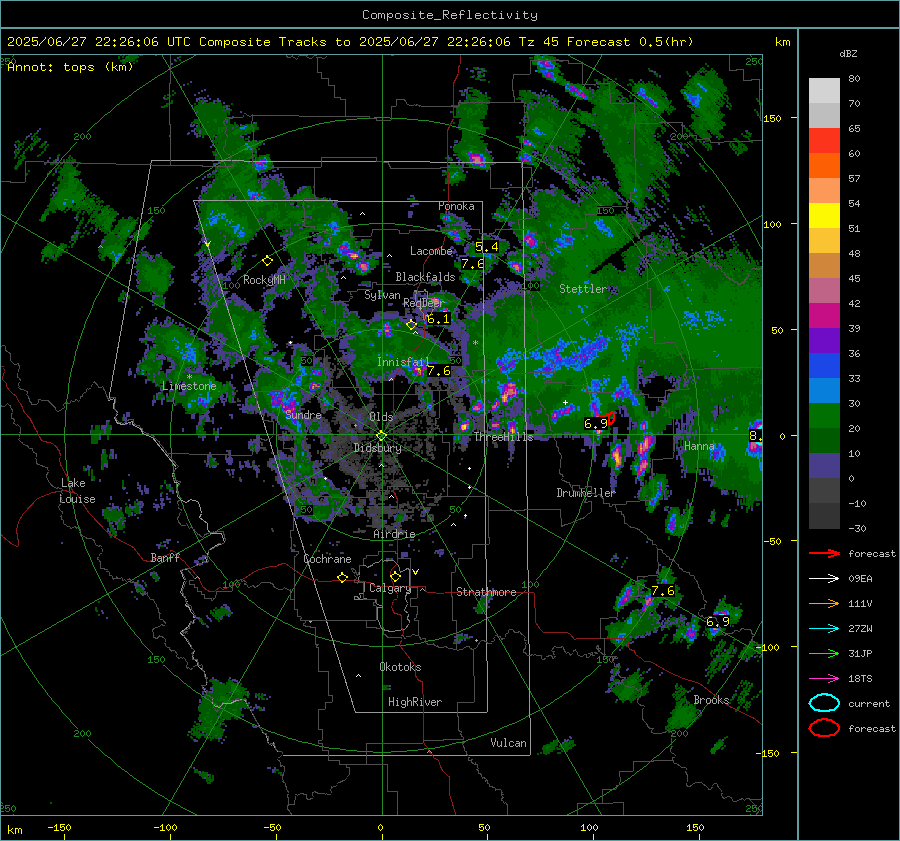The height and width of the screenshot is (841, 900).
Task: Click the 'Lake Louise' label
Action: click(x=78, y=491)
